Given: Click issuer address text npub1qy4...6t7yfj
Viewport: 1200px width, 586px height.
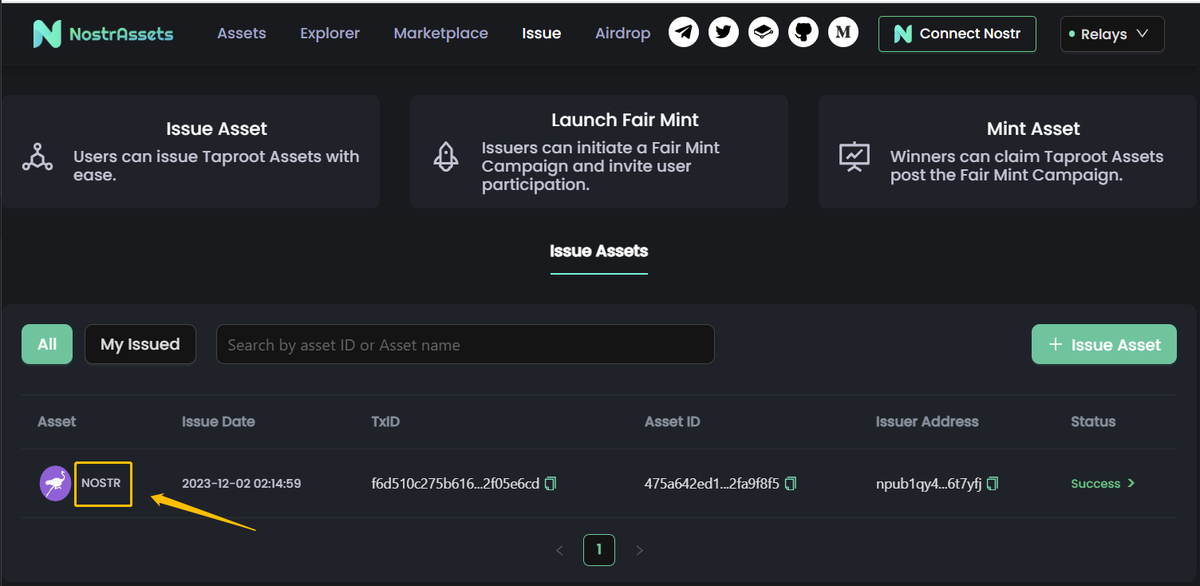Looking at the screenshot, I should pyautogui.click(x=929, y=484).
